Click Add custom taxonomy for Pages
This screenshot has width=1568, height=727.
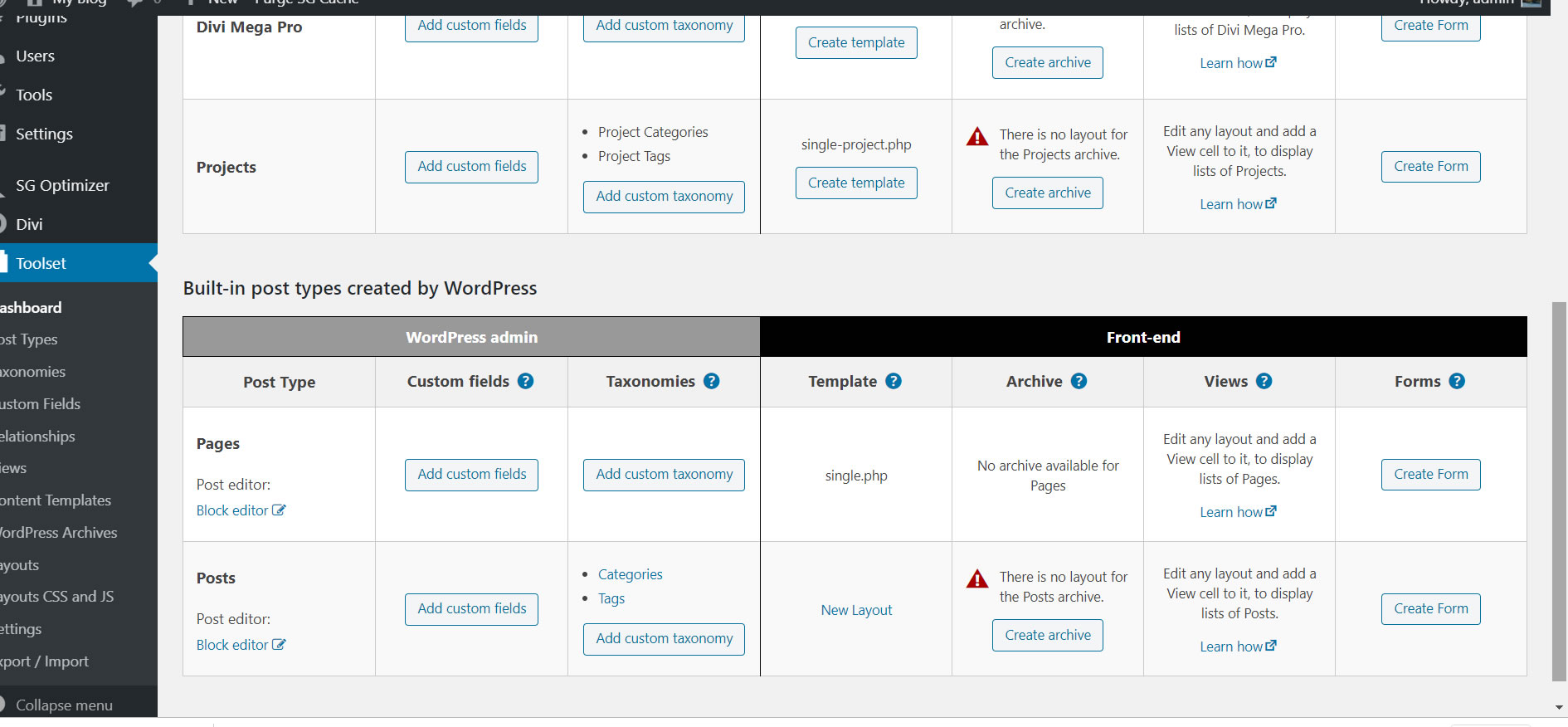click(664, 475)
